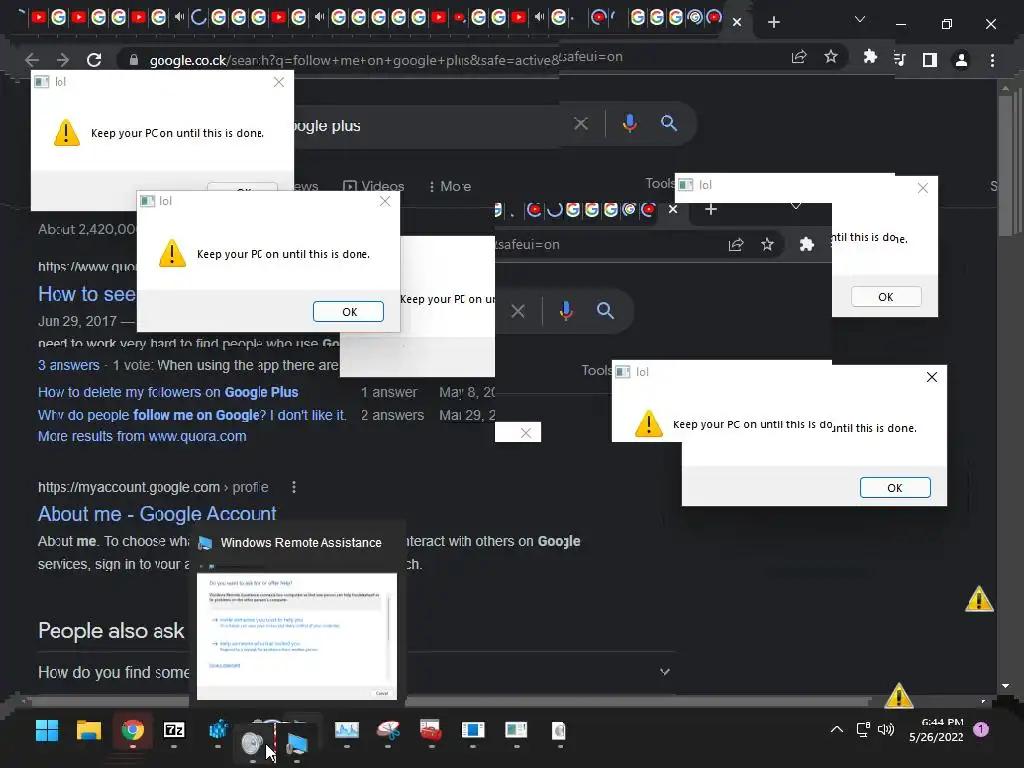Click the Windows Remote Assistance preview thumbnail

click(x=297, y=636)
